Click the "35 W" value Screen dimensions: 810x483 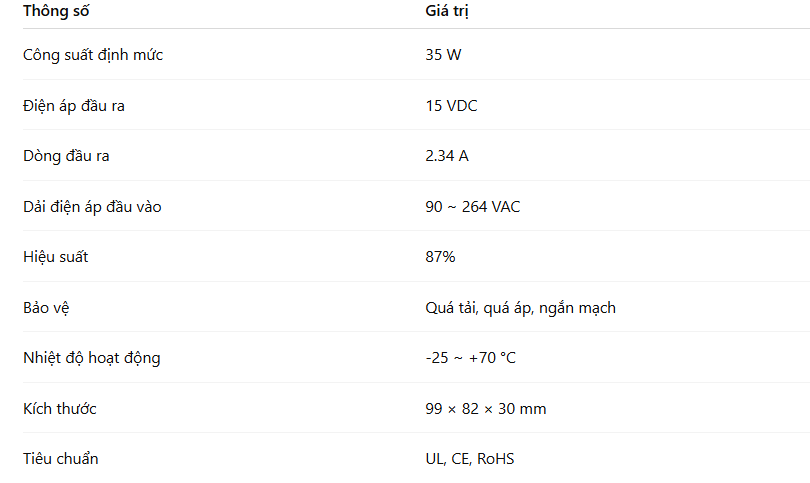[443, 55]
